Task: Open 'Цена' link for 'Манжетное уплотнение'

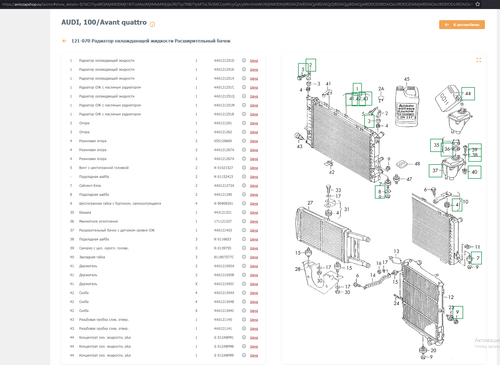Action: point(254,221)
